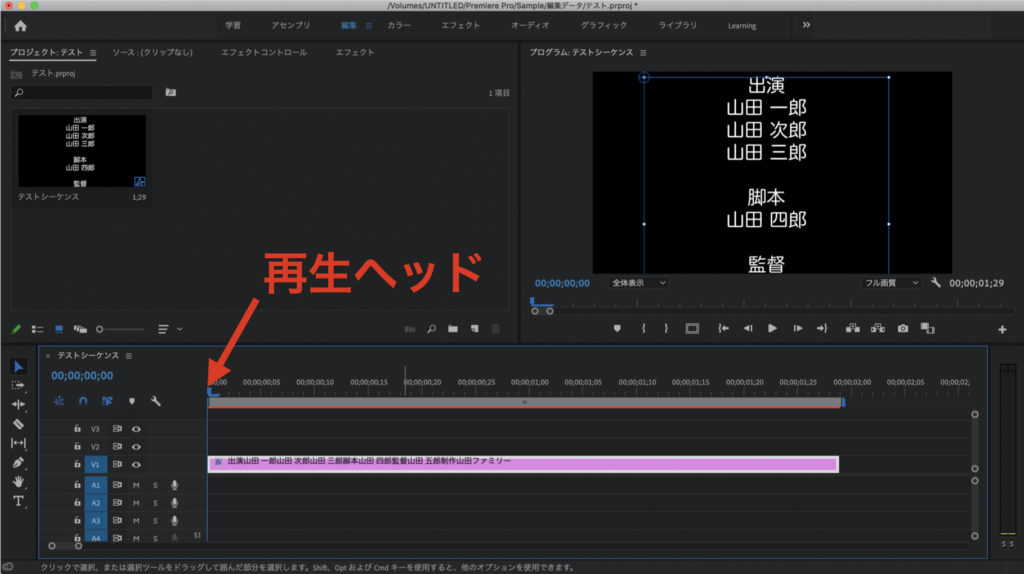1024x574 pixels.
Task: Click the New Item icon in the Project panel
Action: (475, 329)
